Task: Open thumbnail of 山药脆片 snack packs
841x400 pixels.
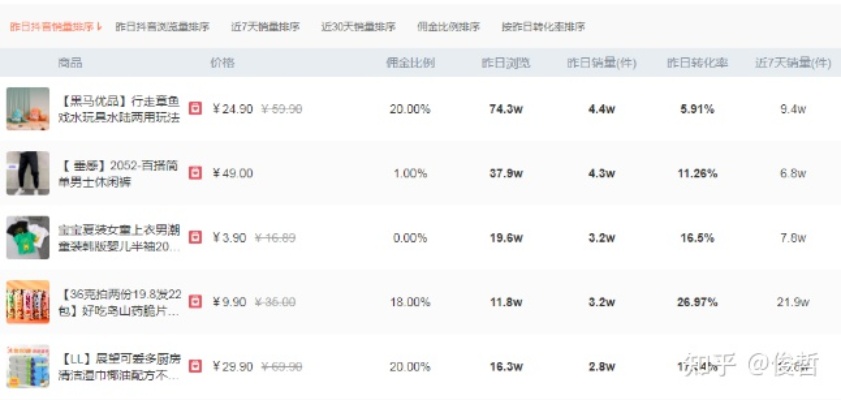Action: coord(28,302)
